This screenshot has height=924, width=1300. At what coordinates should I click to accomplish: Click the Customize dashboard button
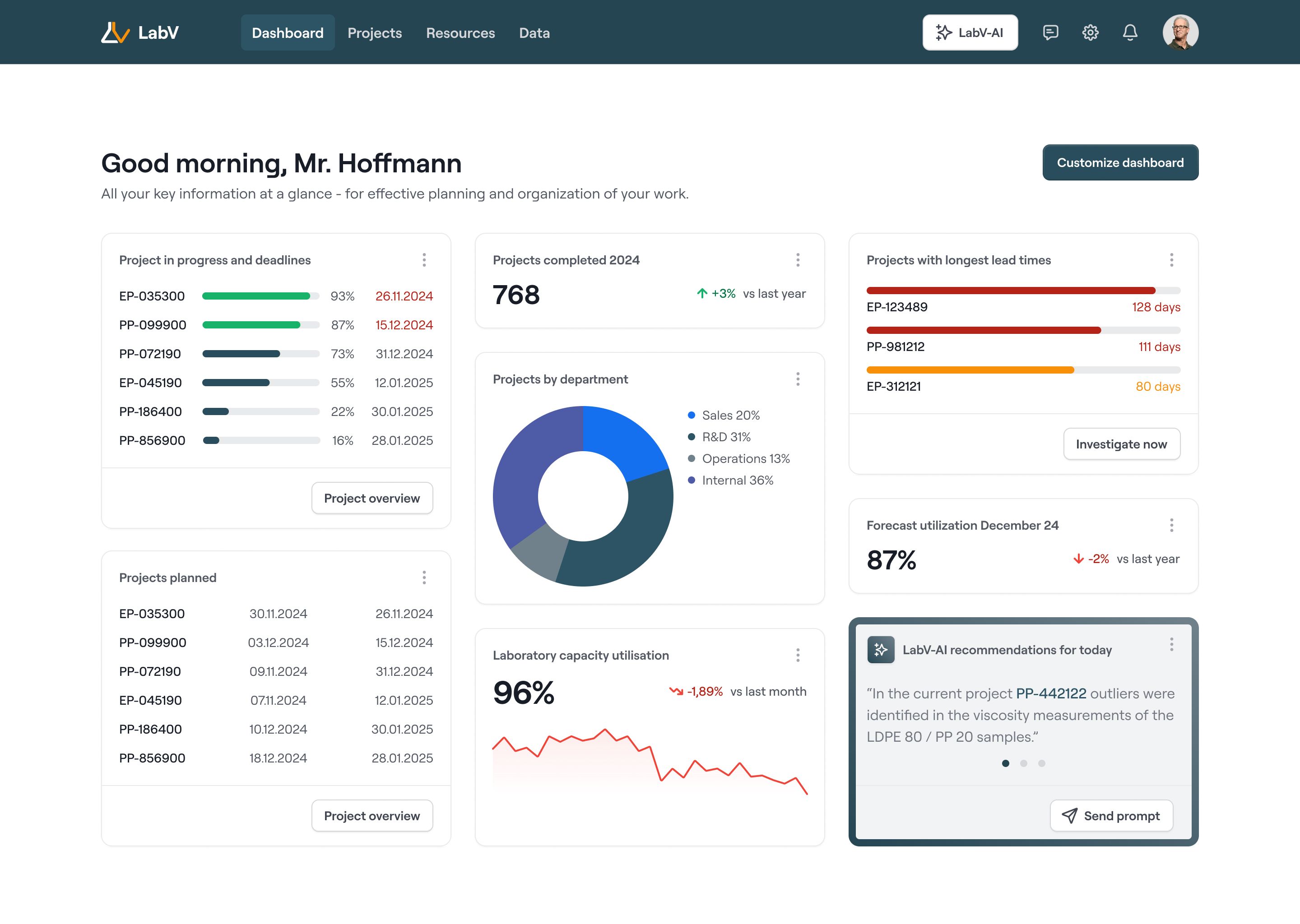coord(1119,163)
